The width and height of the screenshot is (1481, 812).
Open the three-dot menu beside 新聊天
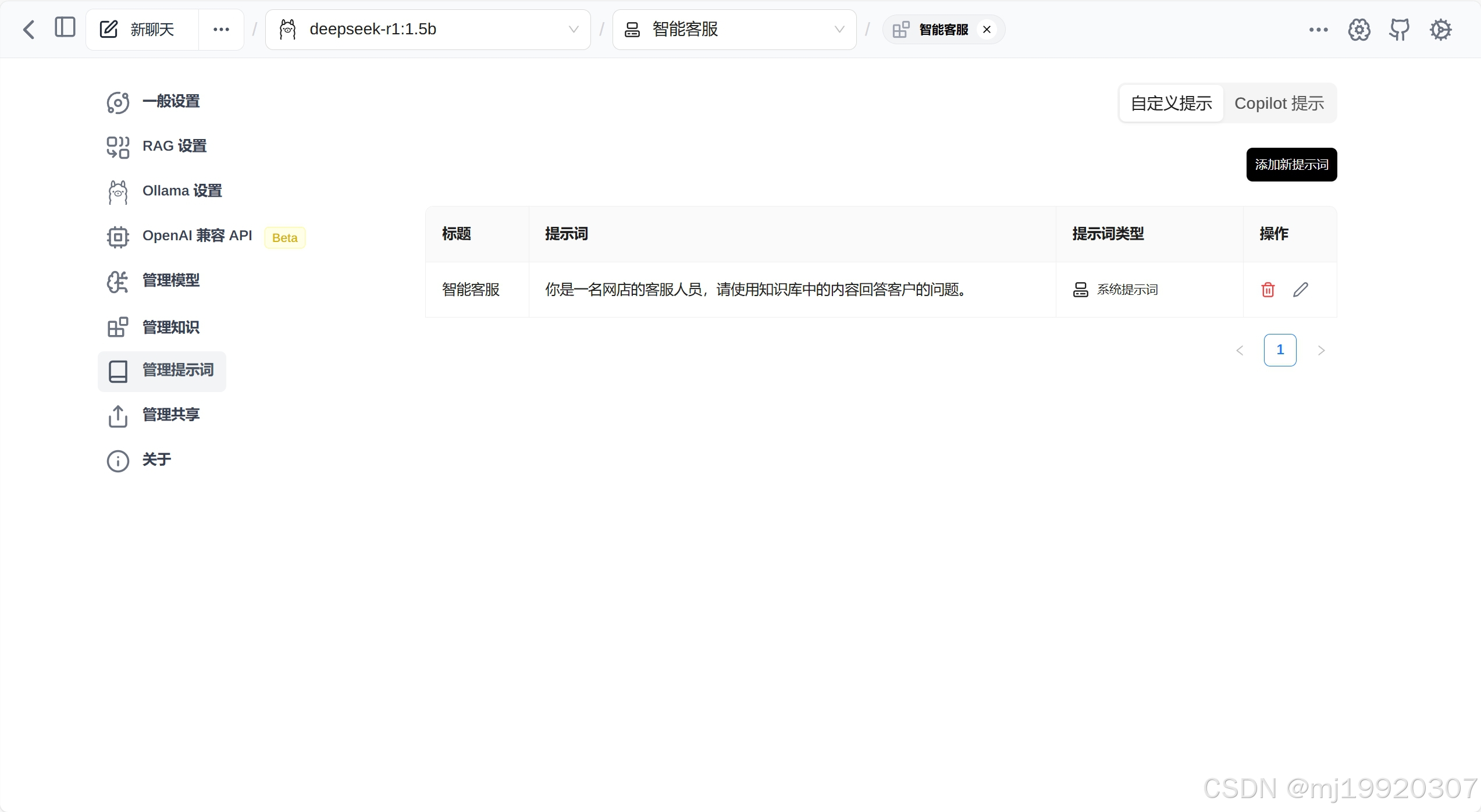point(221,30)
